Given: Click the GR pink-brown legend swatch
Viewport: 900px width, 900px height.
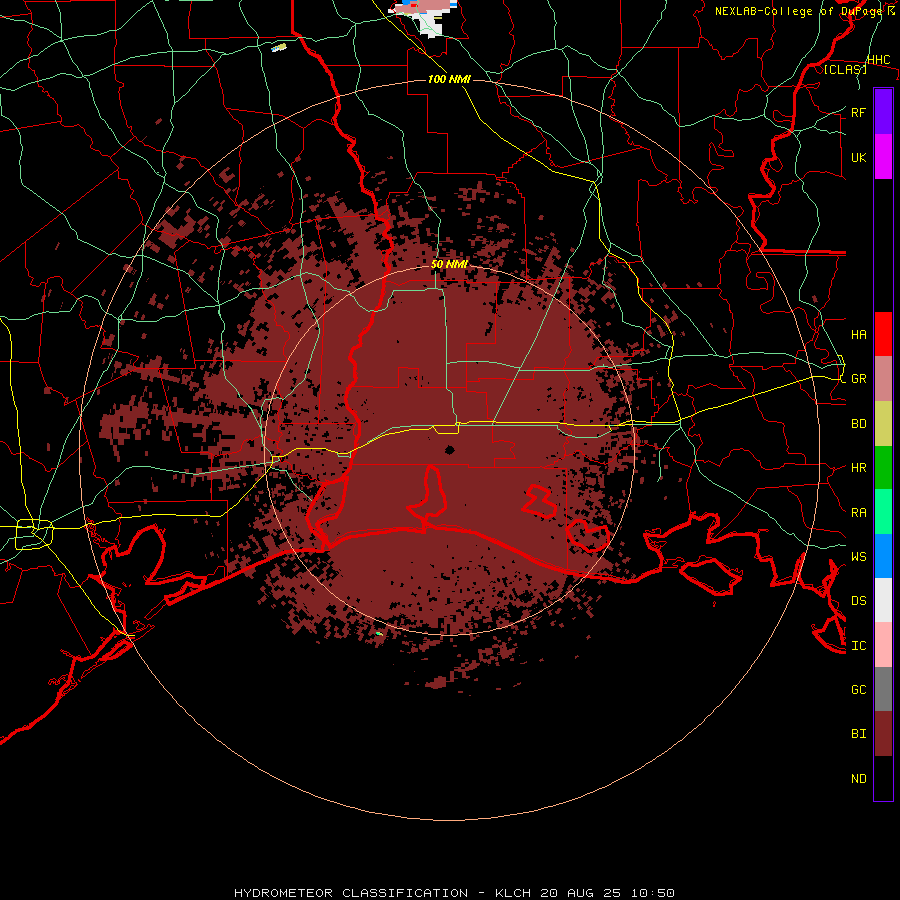Looking at the screenshot, I should (x=883, y=379).
